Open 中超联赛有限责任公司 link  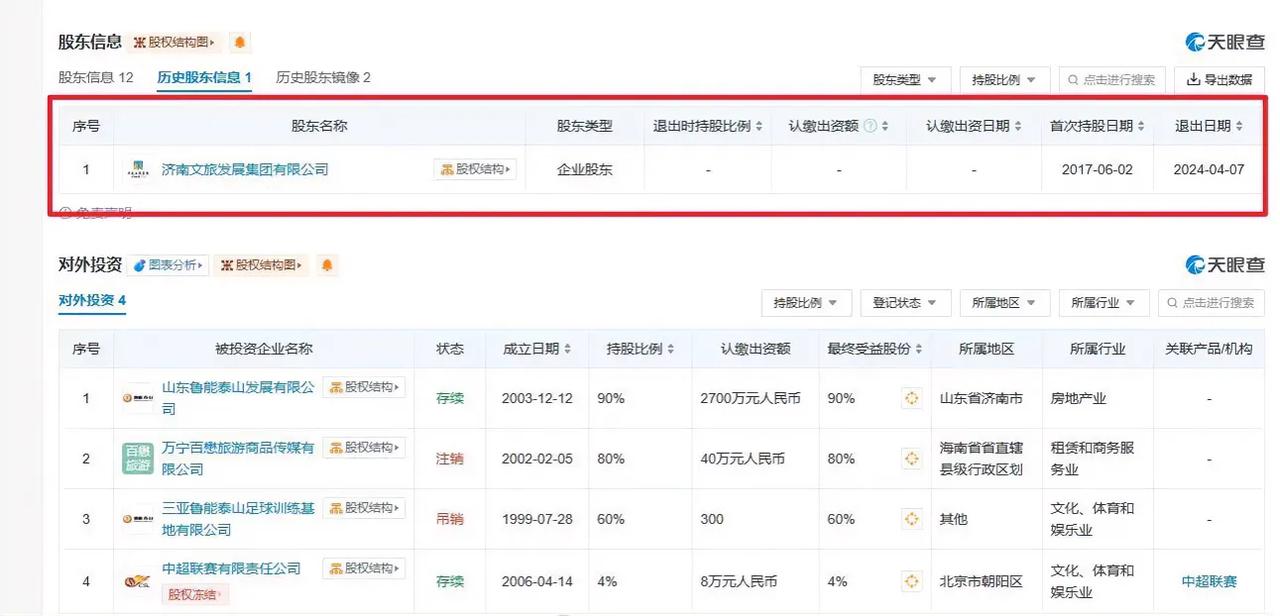(x=231, y=568)
